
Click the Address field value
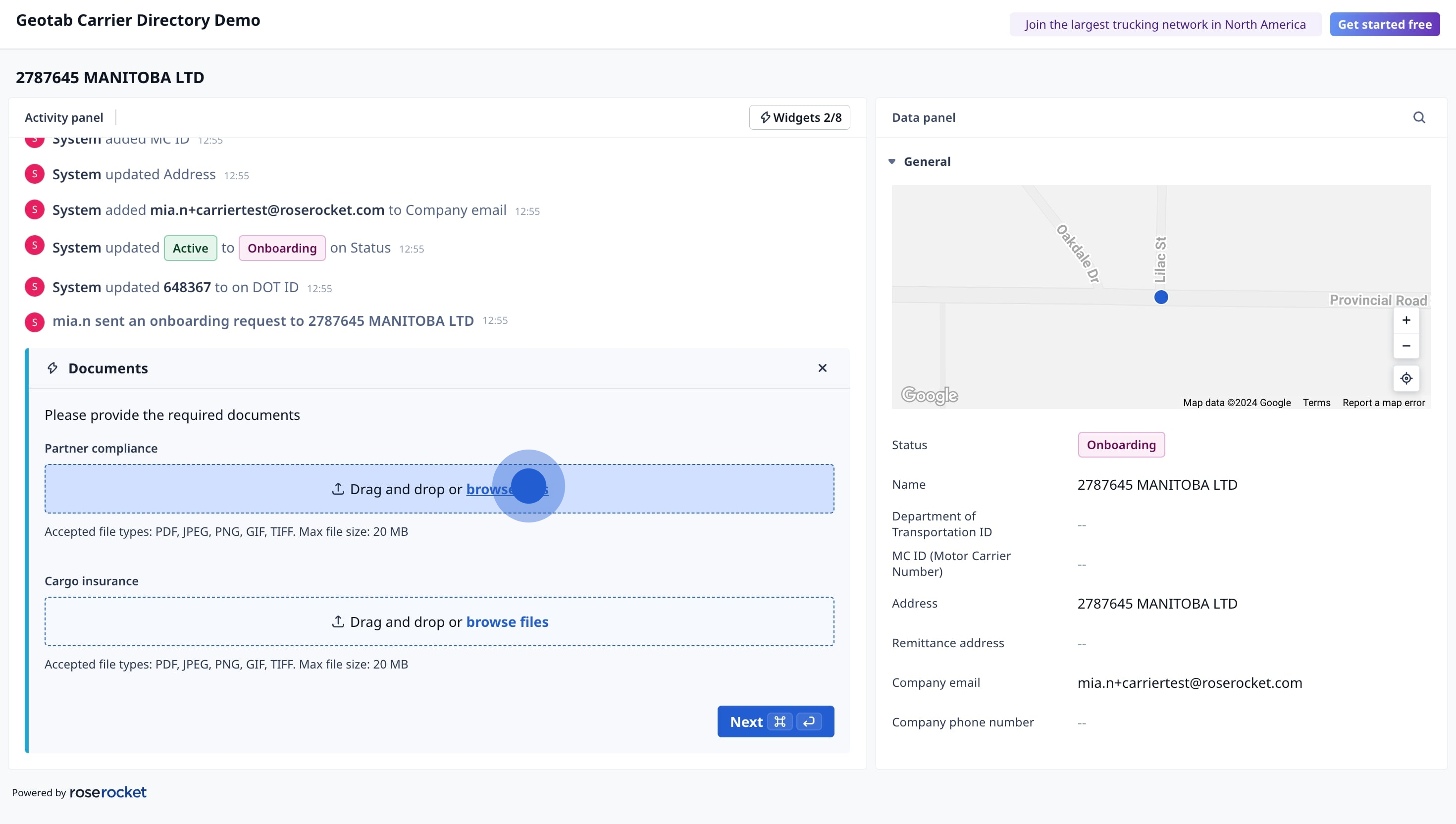[x=1157, y=603]
